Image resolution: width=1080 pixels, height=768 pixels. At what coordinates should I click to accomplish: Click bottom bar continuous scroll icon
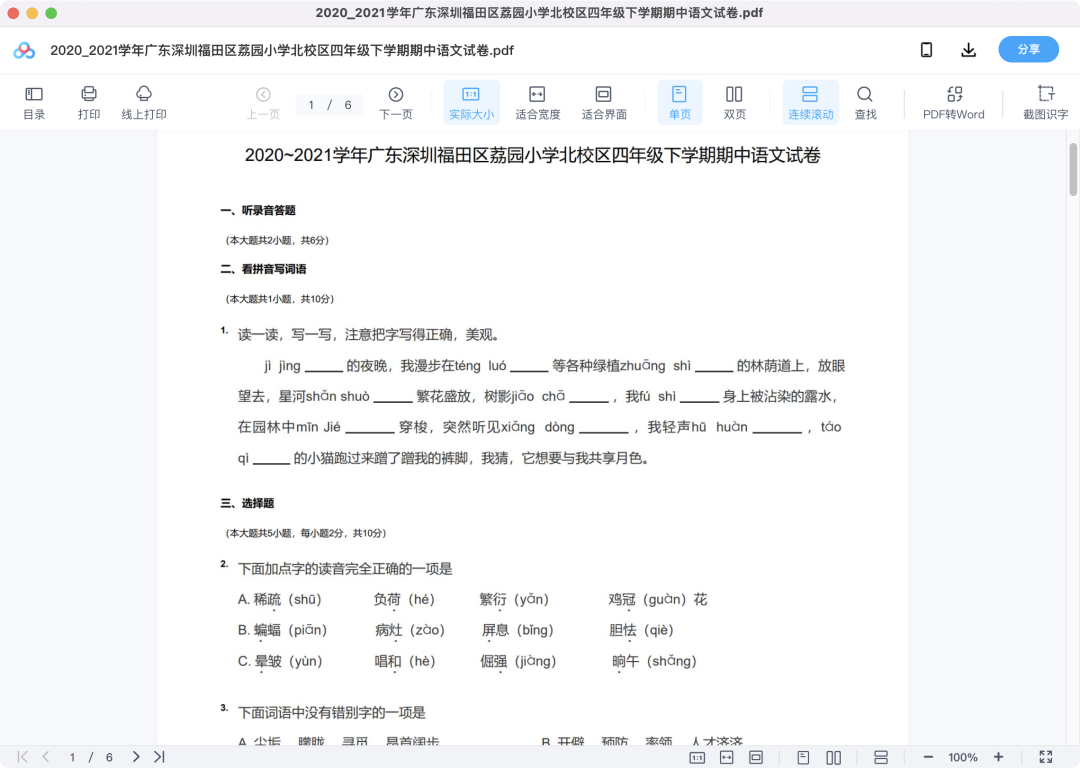click(881, 758)
